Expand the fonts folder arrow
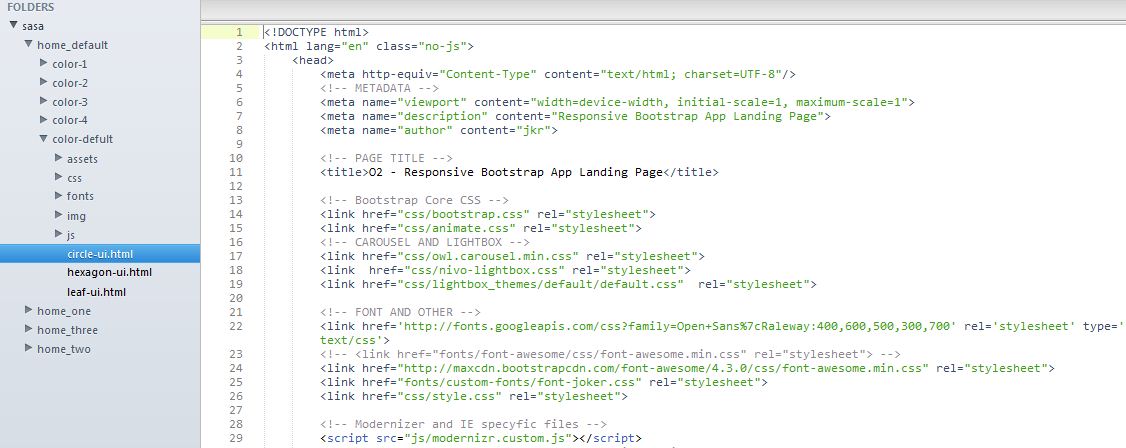 [59, 195]
